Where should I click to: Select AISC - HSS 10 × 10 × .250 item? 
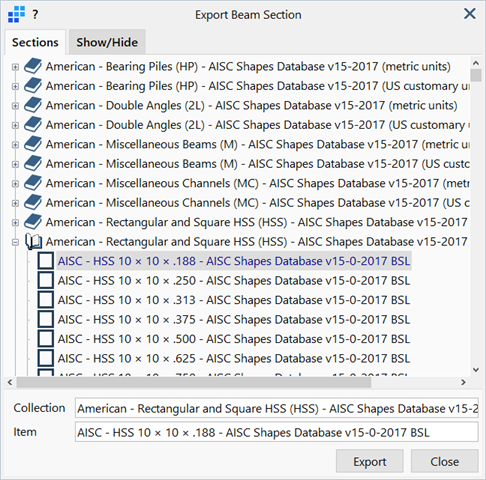[x=234, y=280]
